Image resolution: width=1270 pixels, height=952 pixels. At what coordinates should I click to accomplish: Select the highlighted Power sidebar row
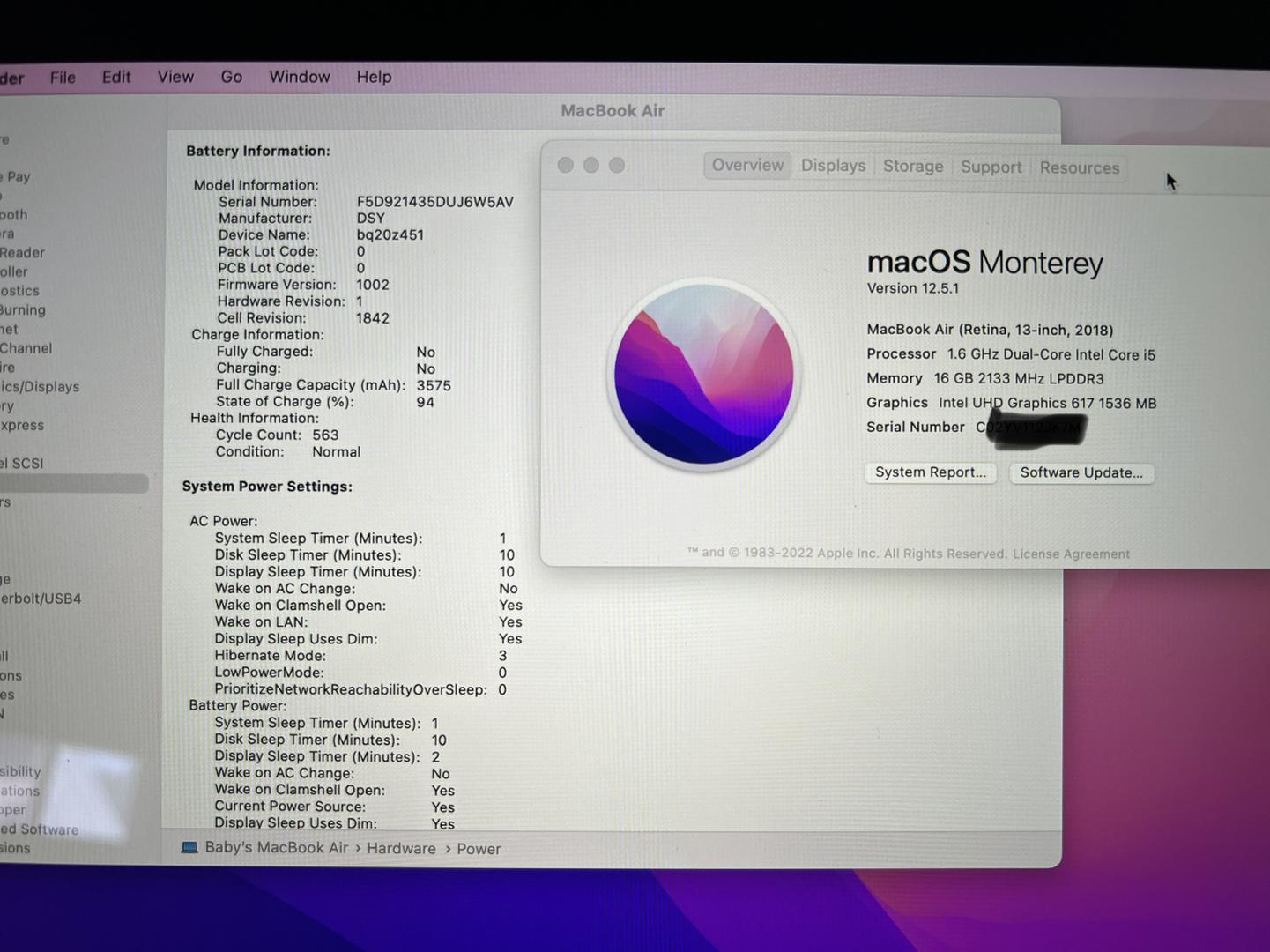point(74,484)
